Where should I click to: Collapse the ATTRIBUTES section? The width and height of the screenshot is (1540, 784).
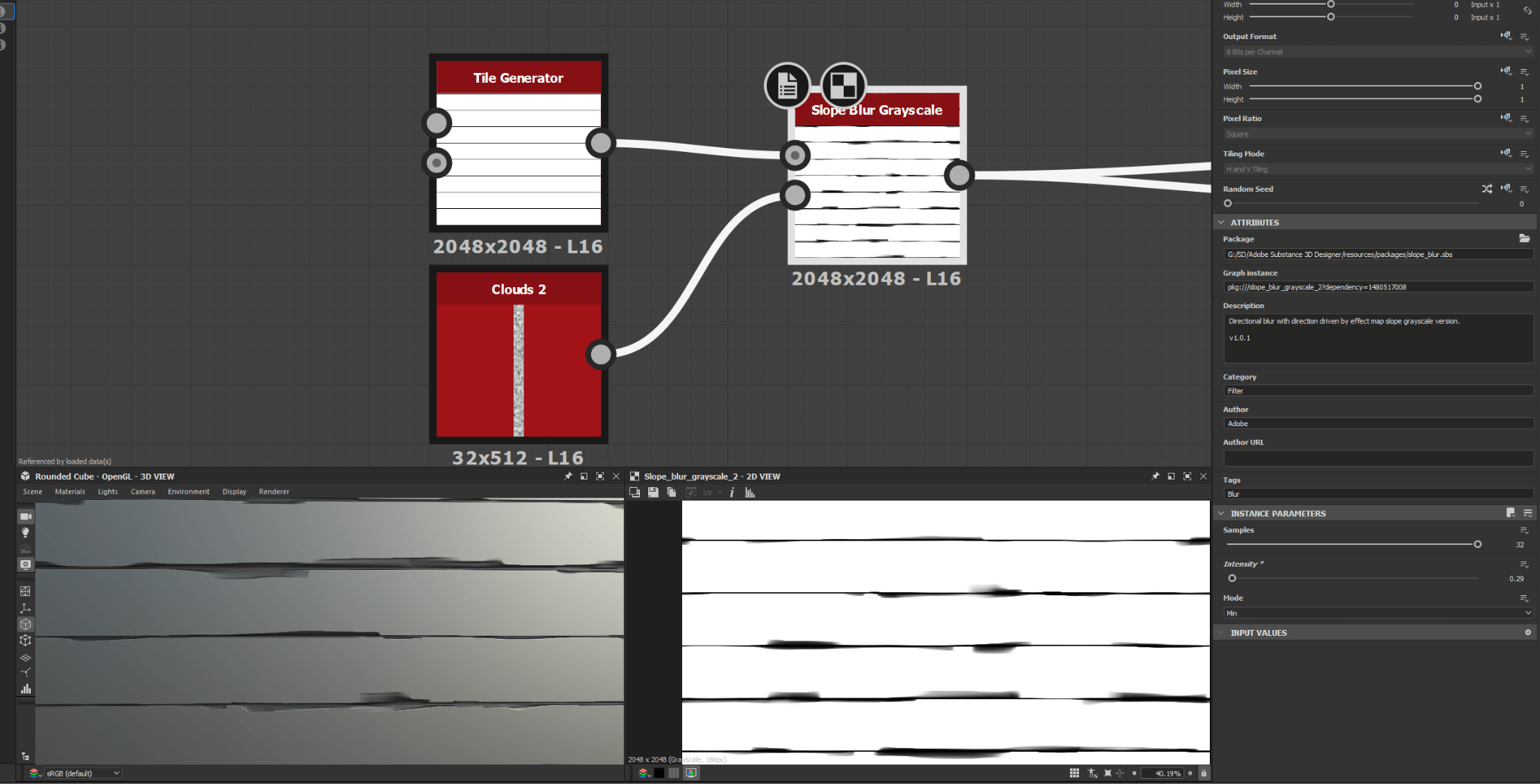(x=1221, y=222)
